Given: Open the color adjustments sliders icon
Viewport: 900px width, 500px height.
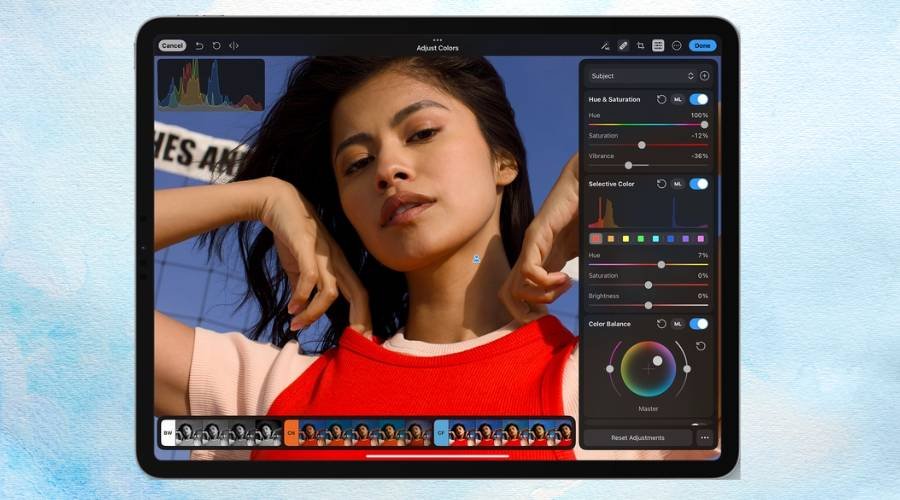Looking at the screenshot, I should tap(658, 45).
